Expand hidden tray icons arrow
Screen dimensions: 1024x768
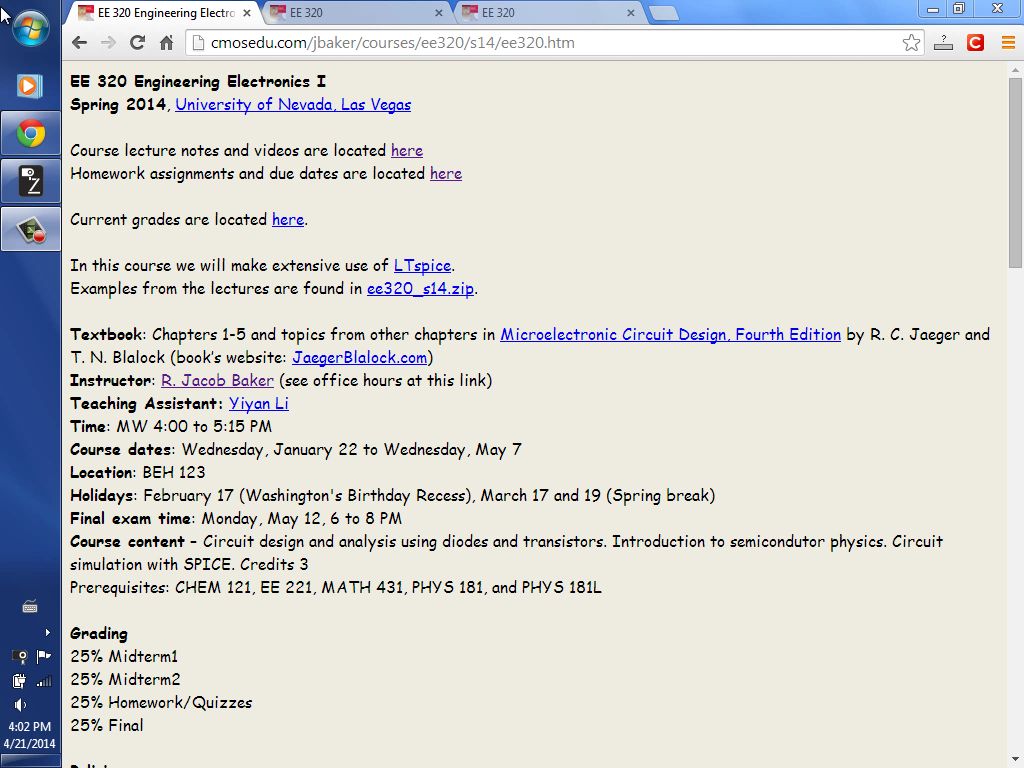[47, 632]
